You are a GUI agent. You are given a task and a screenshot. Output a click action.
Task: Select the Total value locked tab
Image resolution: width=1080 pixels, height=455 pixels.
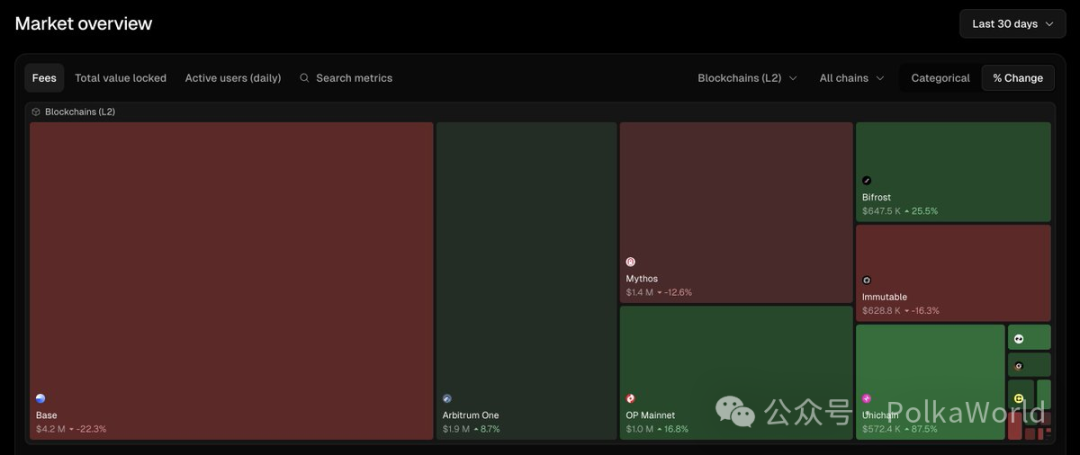coord(121,78)
